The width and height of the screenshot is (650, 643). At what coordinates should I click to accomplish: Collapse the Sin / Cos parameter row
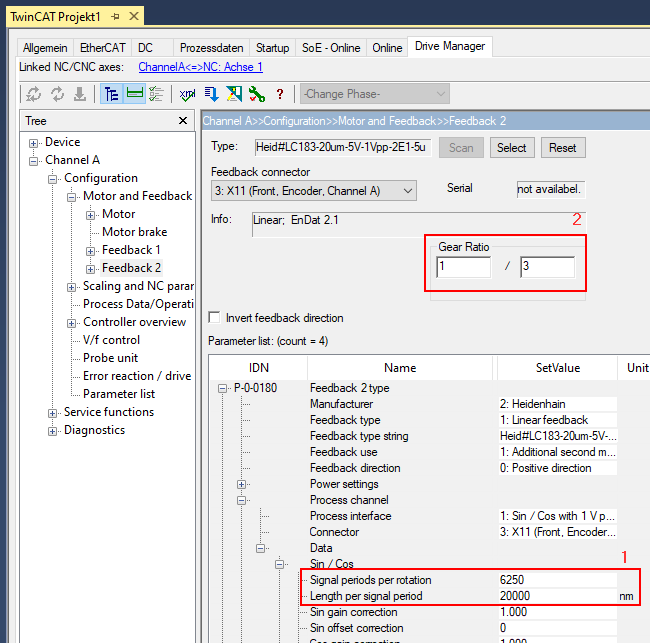pyautogui.click(x=279, y=564)
